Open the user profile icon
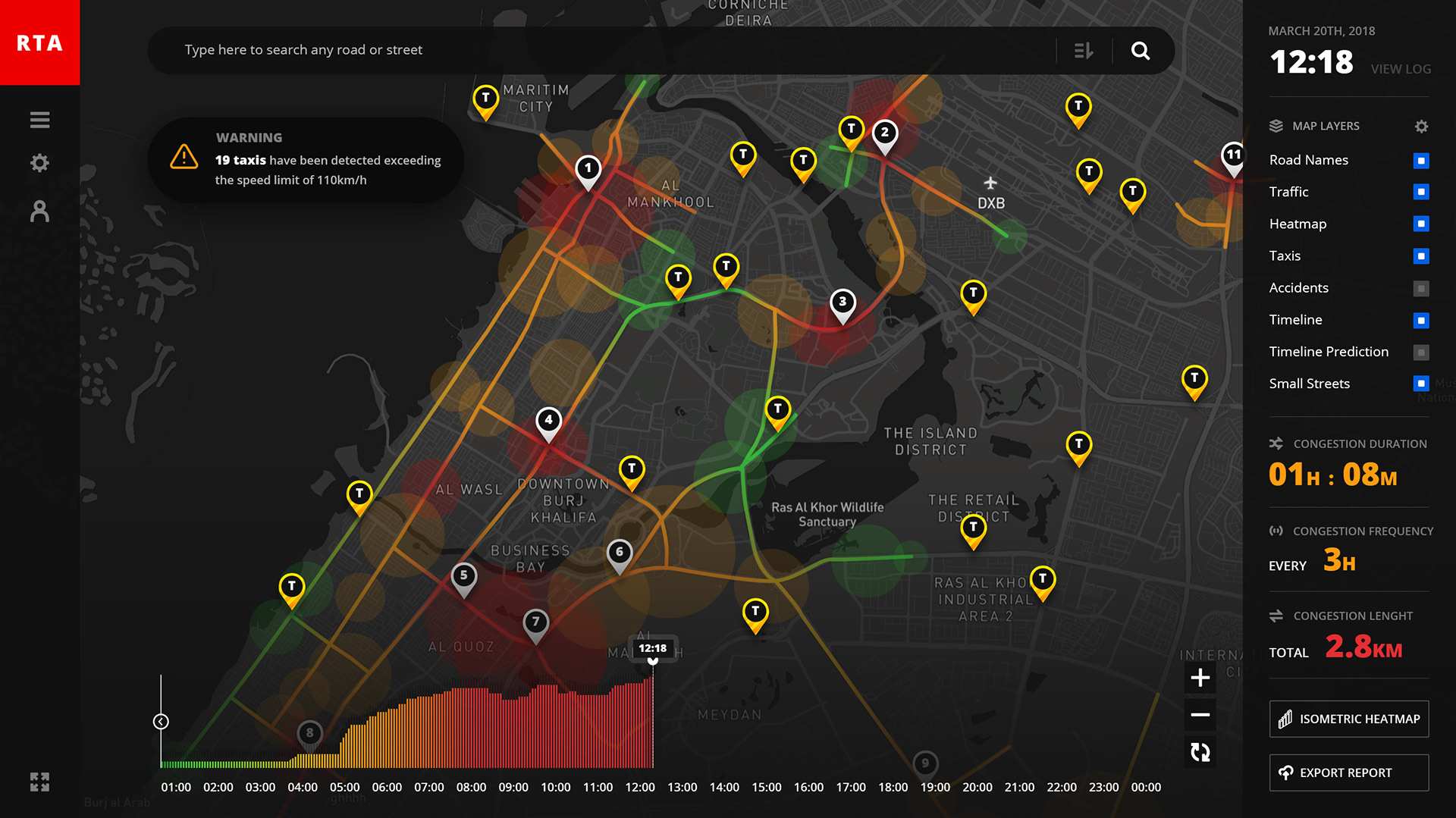This screenshot has width=1456, height=818. pos(39,211)
